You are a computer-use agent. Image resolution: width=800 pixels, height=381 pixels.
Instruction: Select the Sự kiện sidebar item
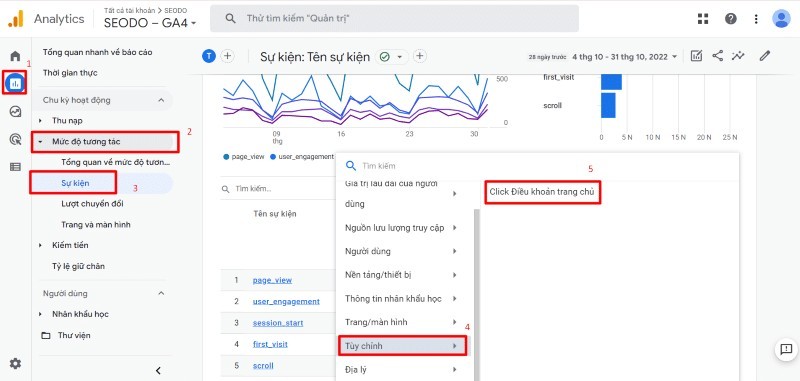(x=75, y=183)
